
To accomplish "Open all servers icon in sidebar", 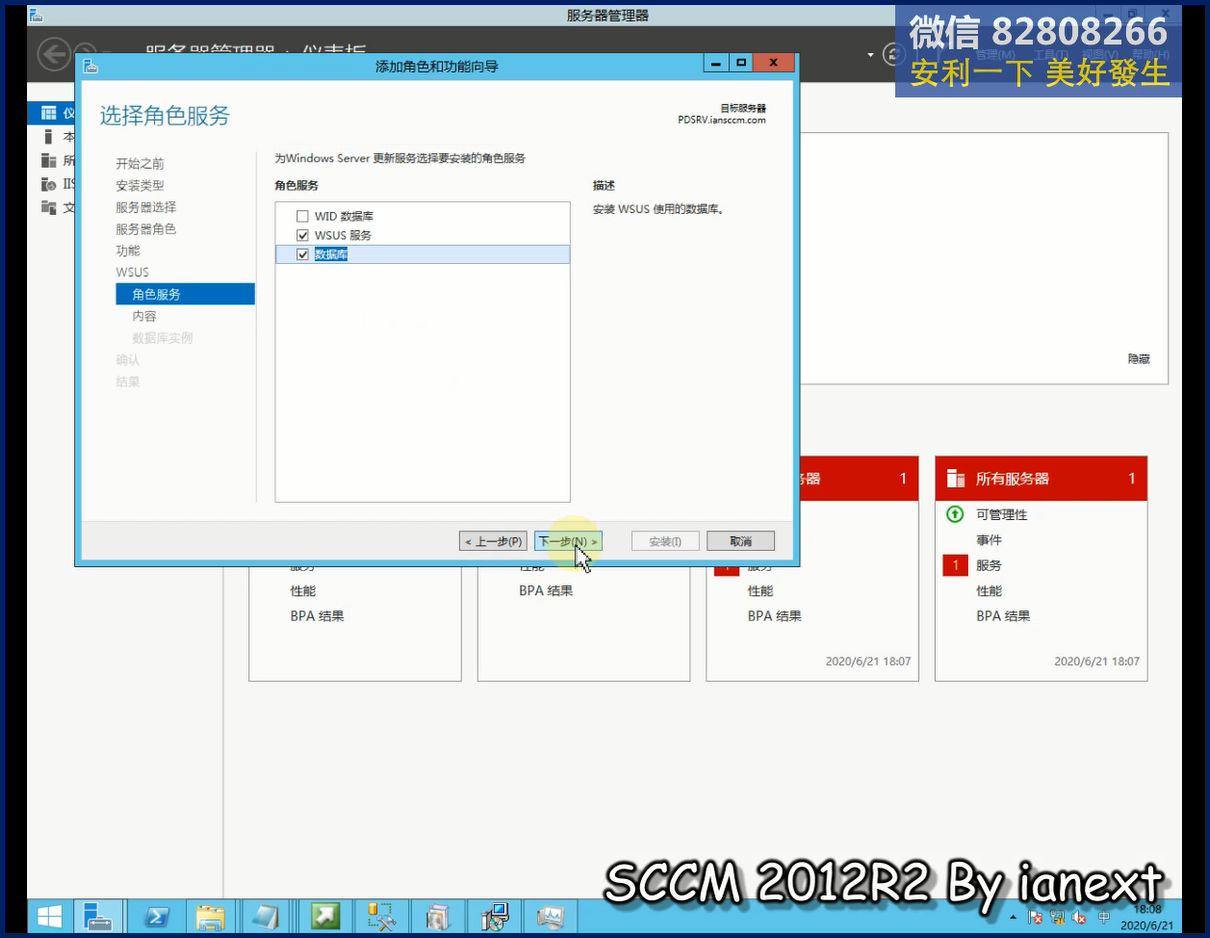I will tap(48, 160).
